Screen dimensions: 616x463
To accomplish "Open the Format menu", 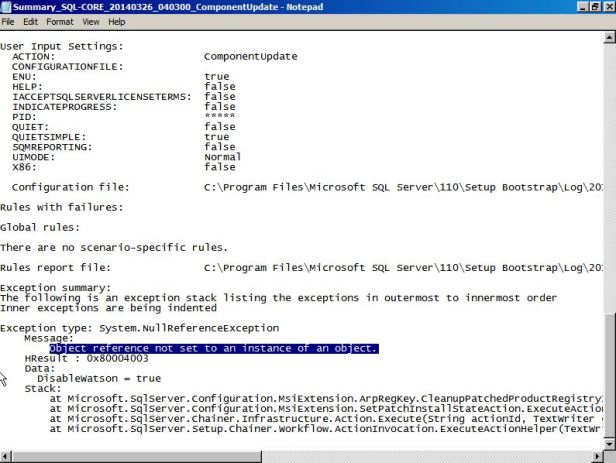I will (x=60, y=22).
